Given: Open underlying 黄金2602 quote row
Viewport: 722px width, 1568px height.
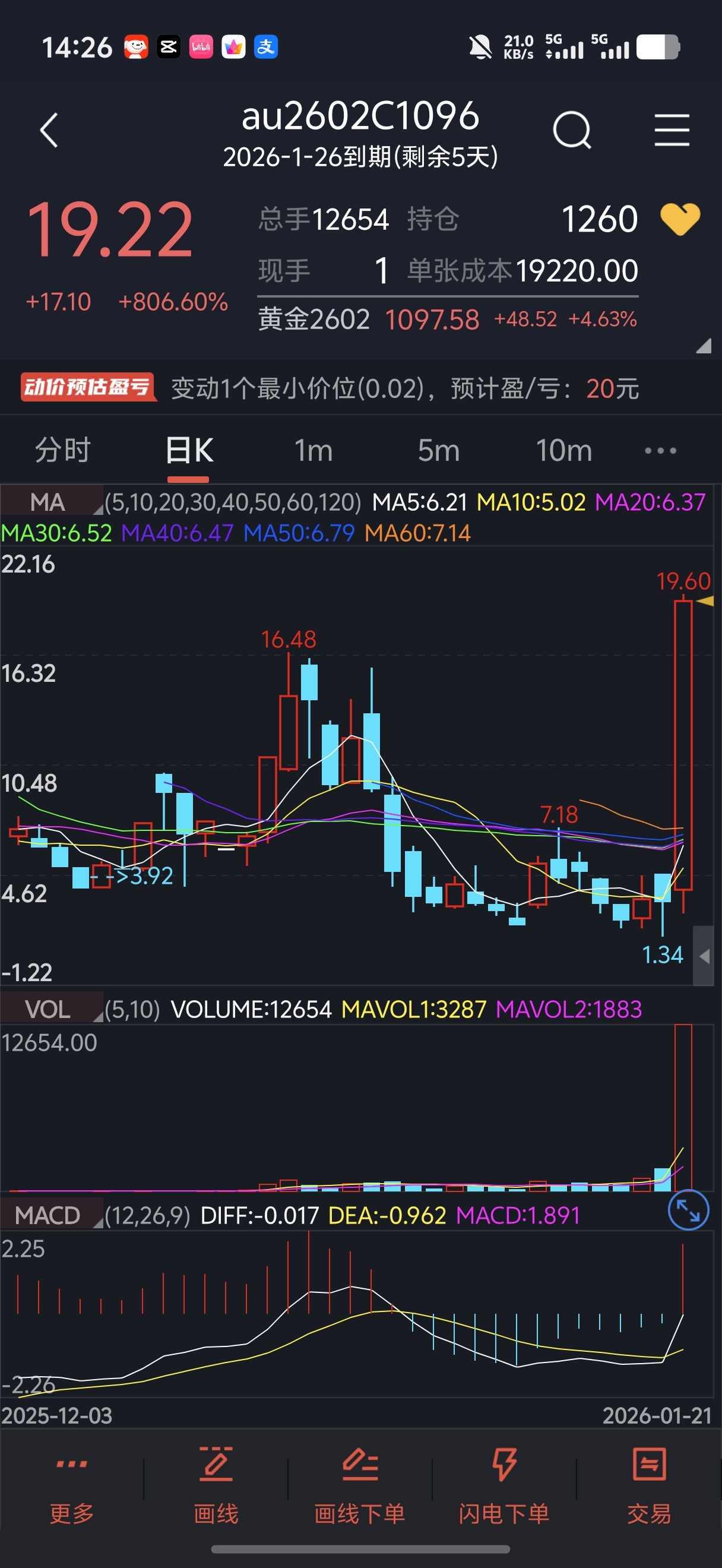Looking at the screenshot, I should [x=448, y=319].
